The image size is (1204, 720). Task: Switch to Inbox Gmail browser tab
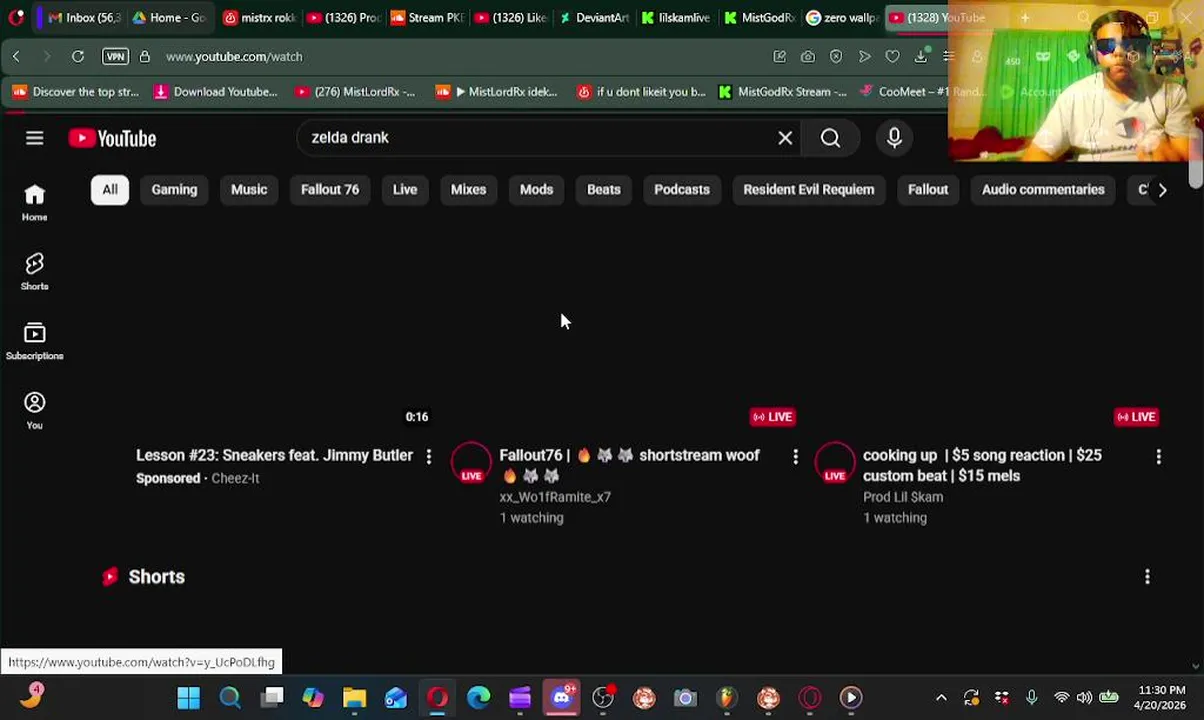[x=82, y=18]
